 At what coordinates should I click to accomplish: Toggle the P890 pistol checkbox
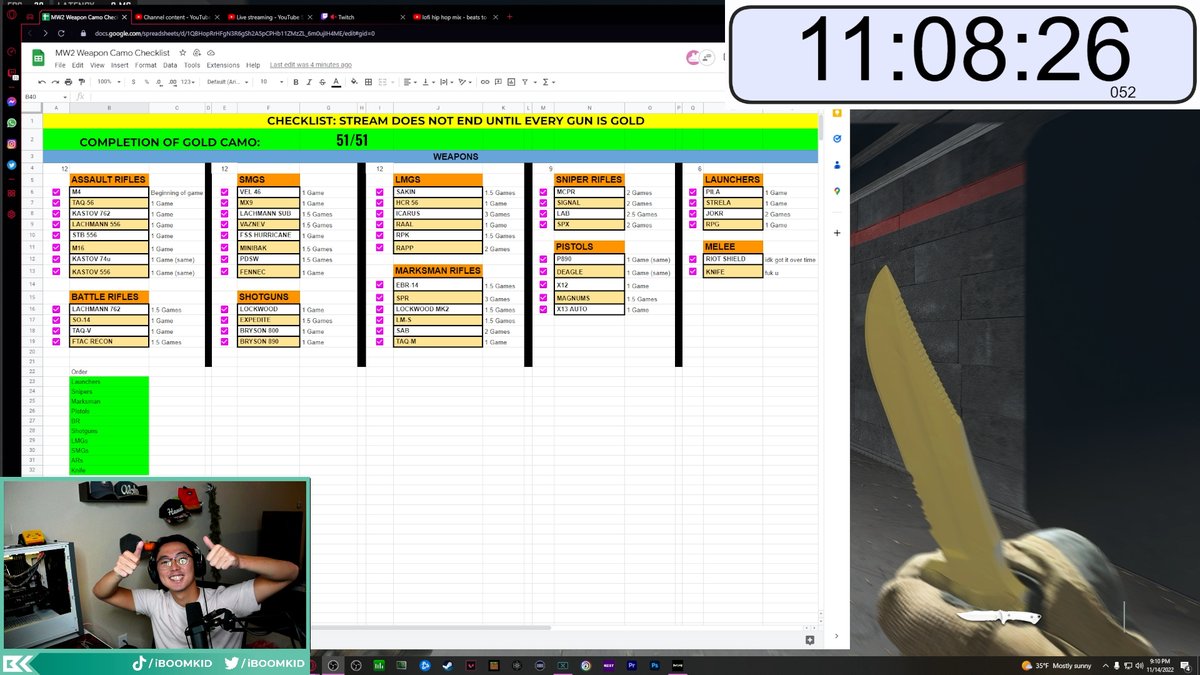coord(543,259)
